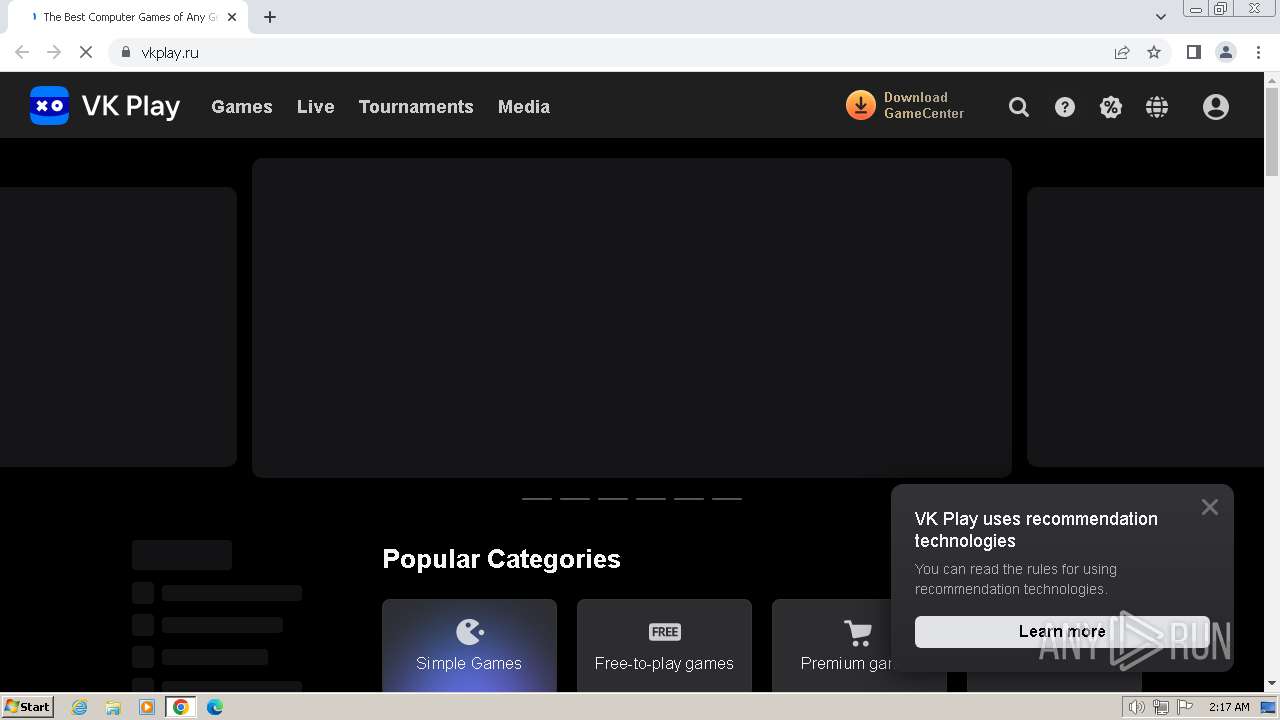Click the FREE badge icon
Image resolution: width=1280 pixels, height=720 pixels.
(665, 632)
